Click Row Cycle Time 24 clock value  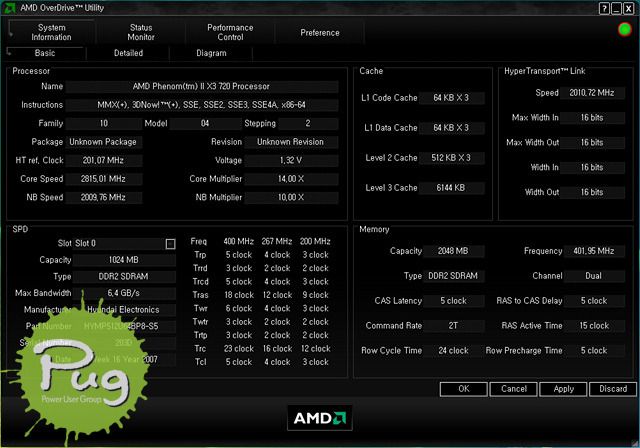453,351
